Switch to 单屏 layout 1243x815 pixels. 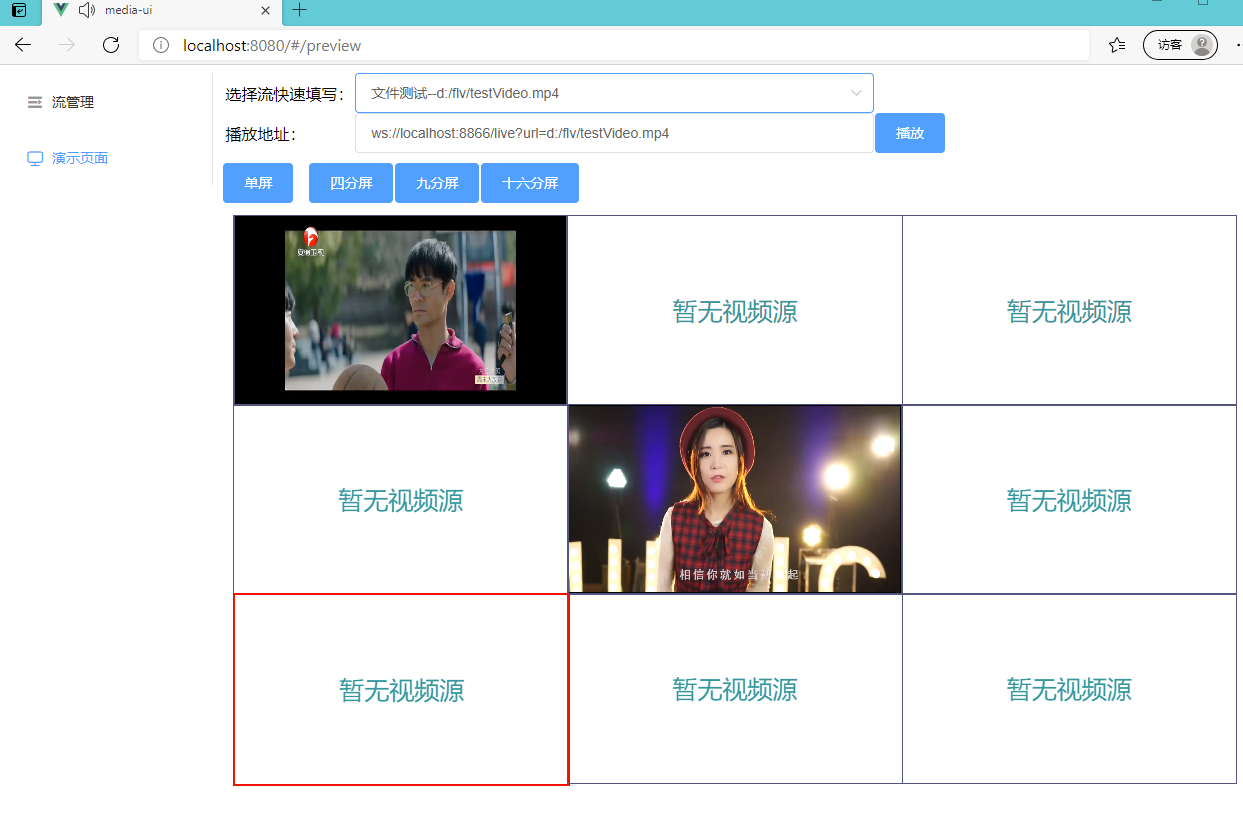(258, 183)
